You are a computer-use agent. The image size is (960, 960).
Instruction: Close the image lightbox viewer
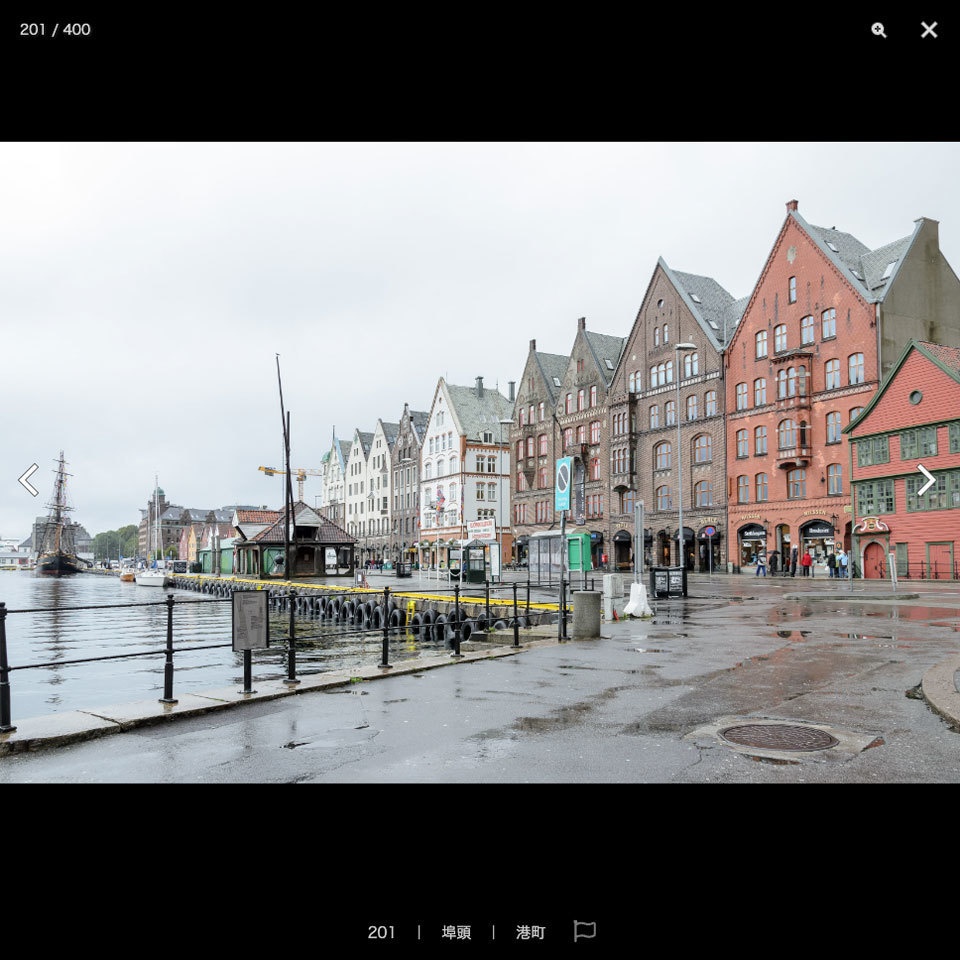tap(929, 29)
